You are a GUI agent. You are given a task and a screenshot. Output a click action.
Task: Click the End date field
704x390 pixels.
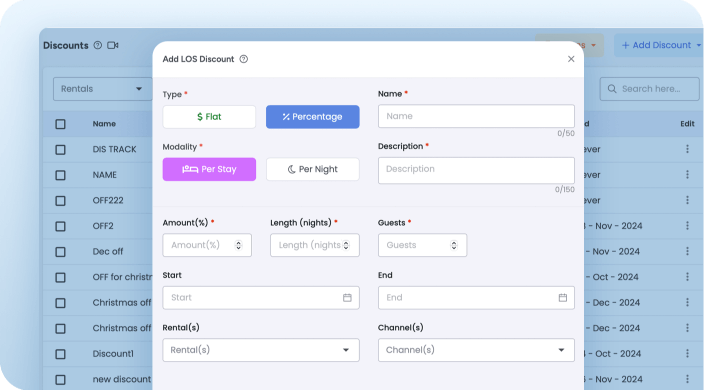pyautogui.click(x=476, y=298)
